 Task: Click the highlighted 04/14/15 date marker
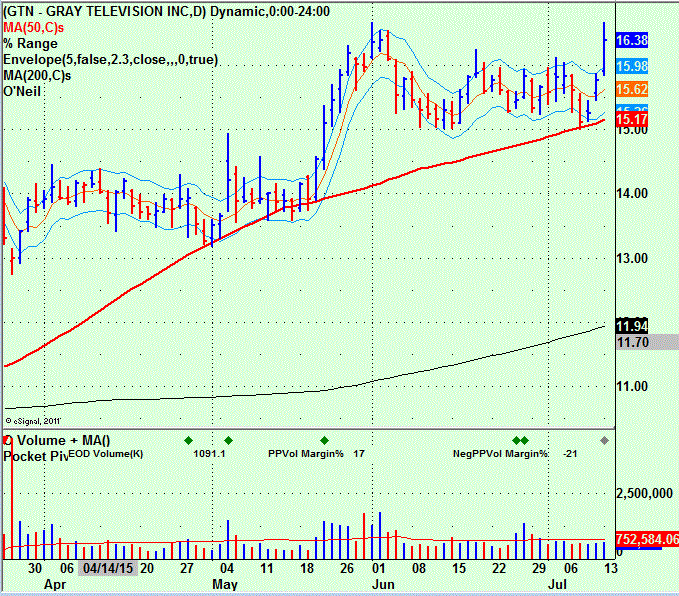pos(108,568)
